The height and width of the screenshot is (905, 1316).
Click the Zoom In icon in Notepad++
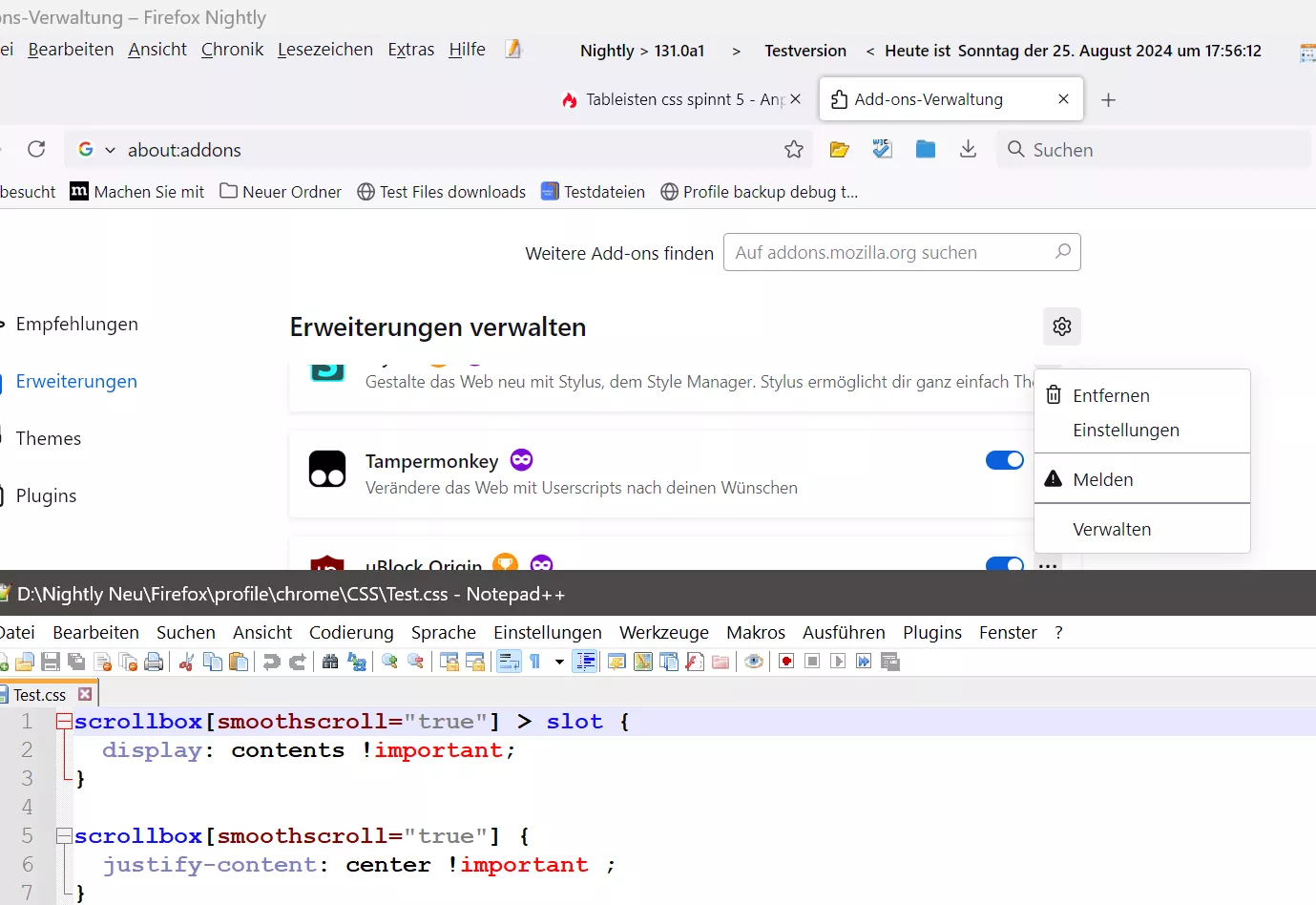[389, 662]
